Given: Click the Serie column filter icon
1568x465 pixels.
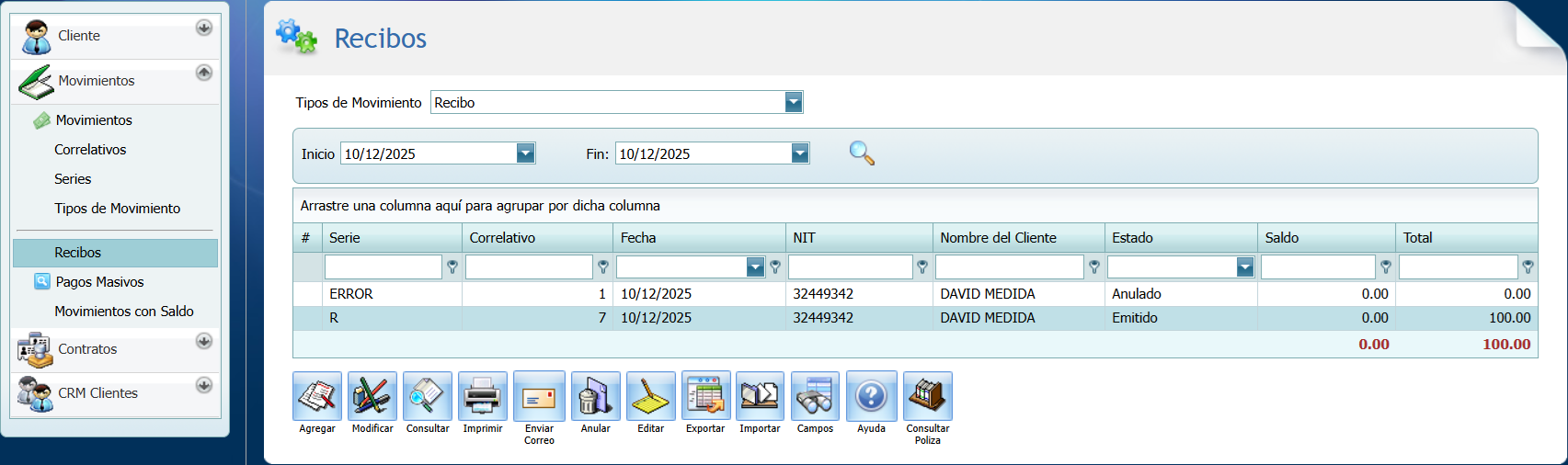Looking at the screenshot, I should point(452,267).
